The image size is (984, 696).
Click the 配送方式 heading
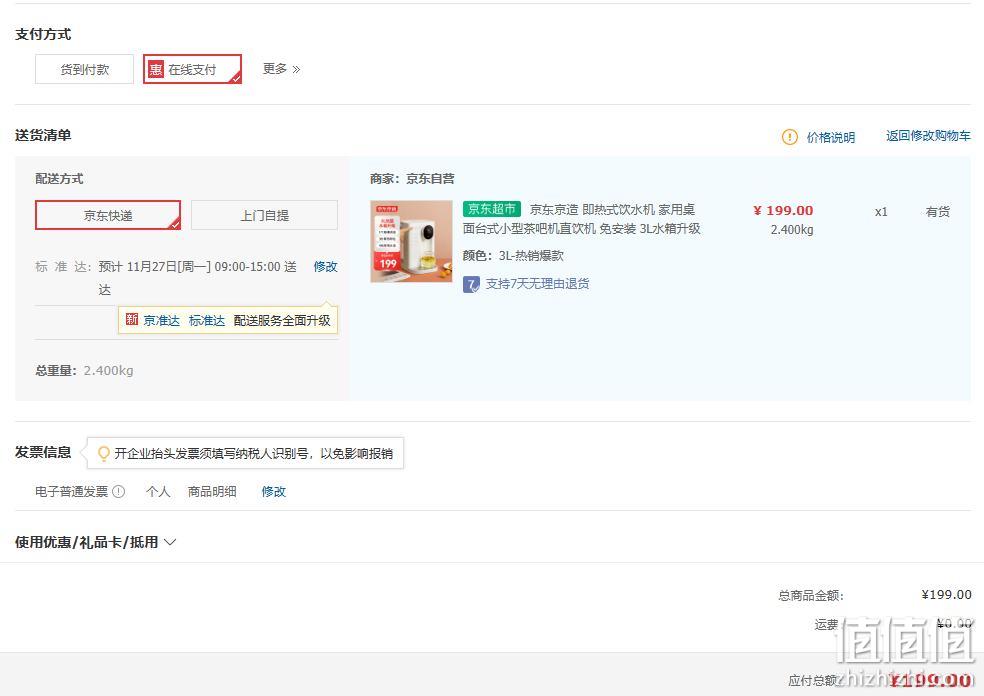coord(59,179)
